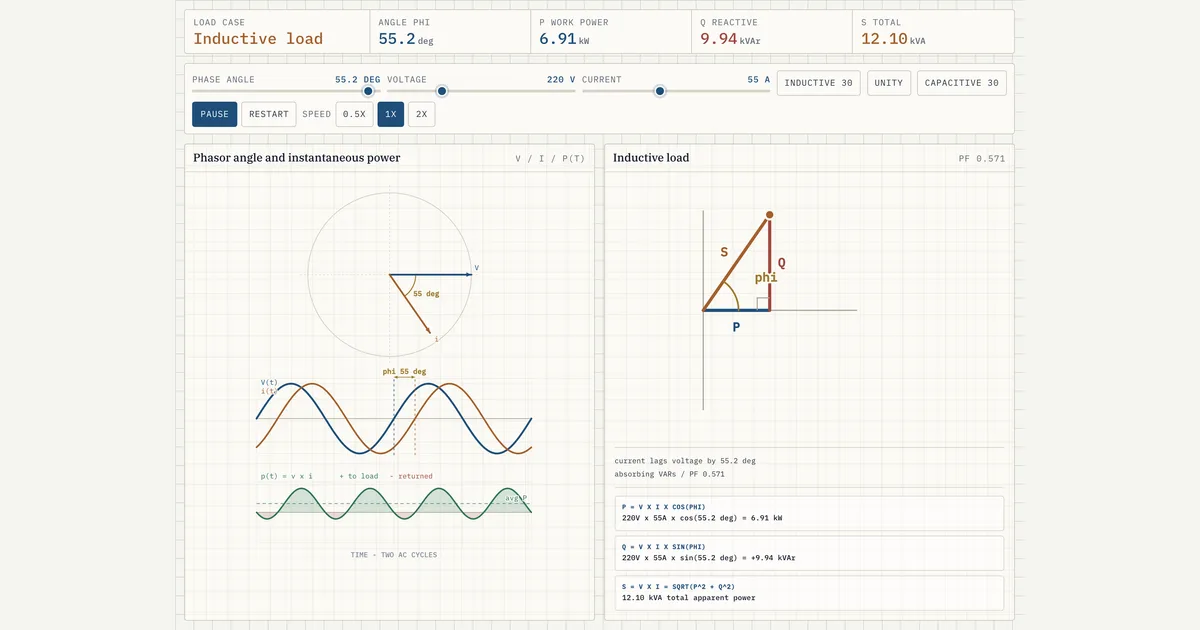Click the current slider handle

pos(660,91)
